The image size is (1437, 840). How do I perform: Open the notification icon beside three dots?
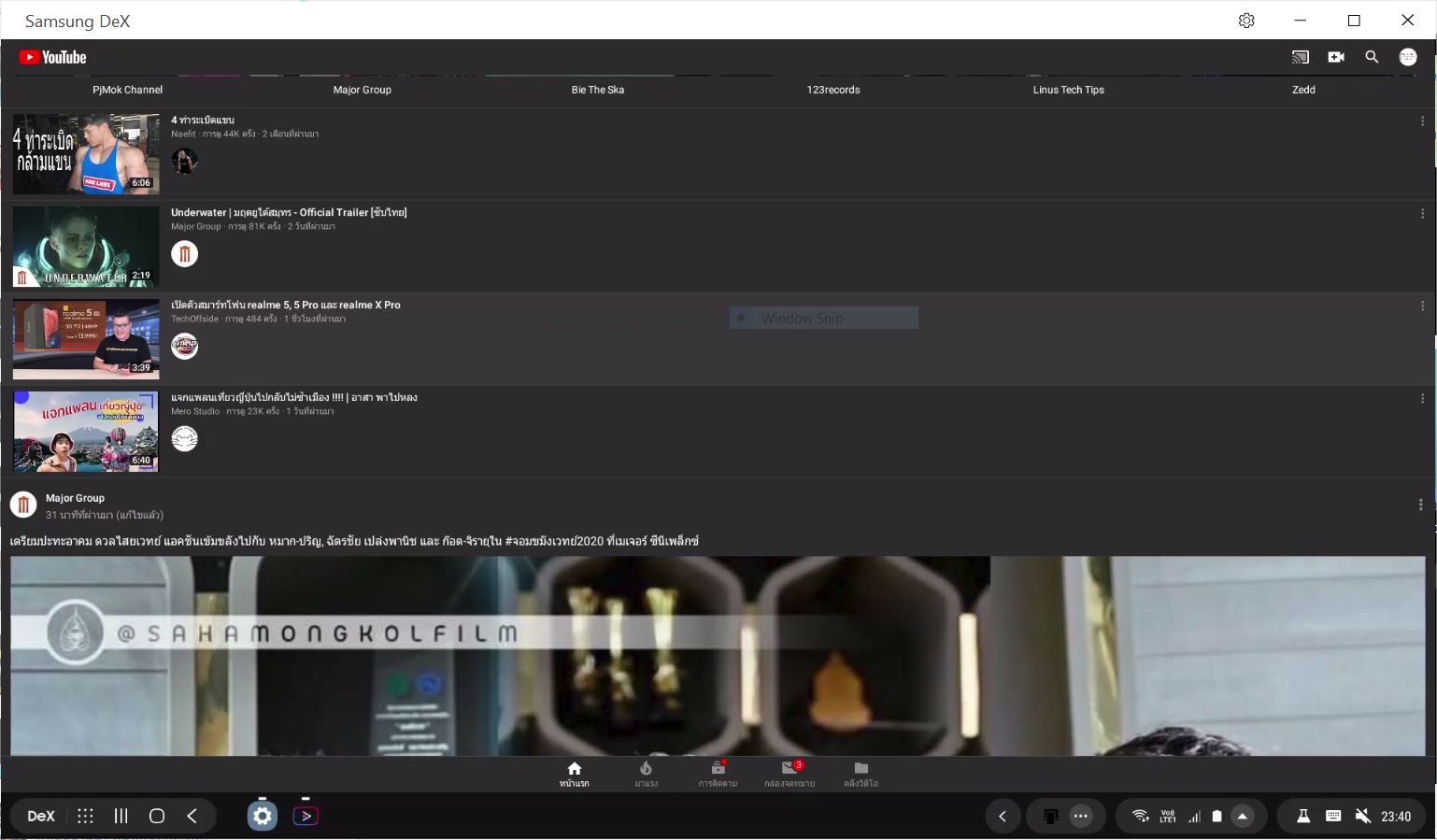tap(1050, 817)
